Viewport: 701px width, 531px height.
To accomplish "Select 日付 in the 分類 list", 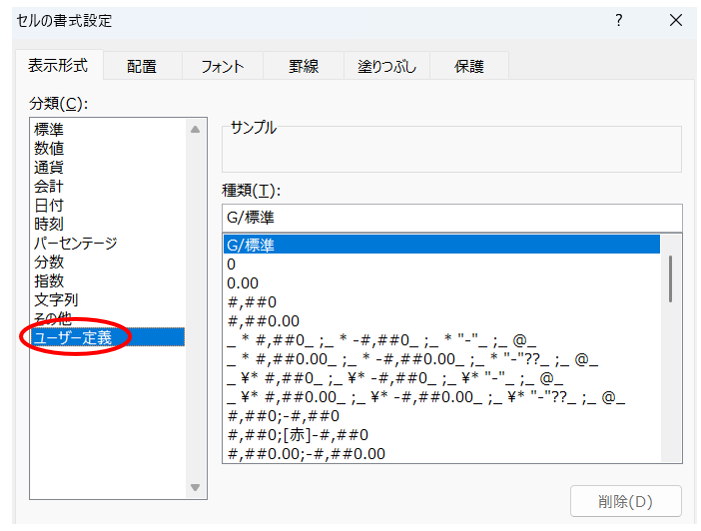I will pyautogui.click(x=49, y=205).
